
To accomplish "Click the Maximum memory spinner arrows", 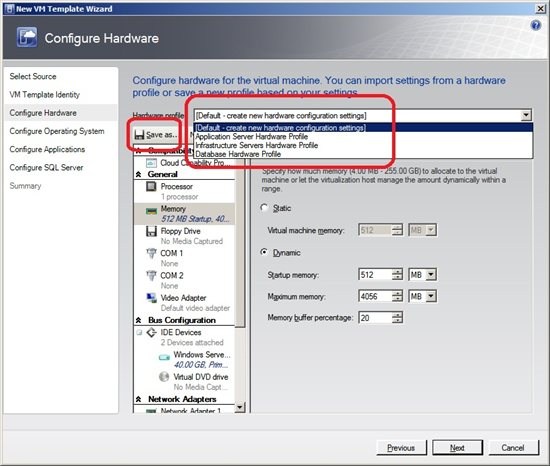I will [397, 297].
